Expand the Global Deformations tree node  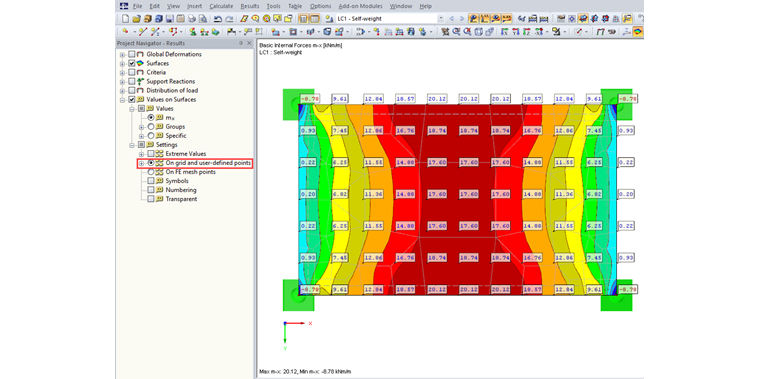coord(123,54)
